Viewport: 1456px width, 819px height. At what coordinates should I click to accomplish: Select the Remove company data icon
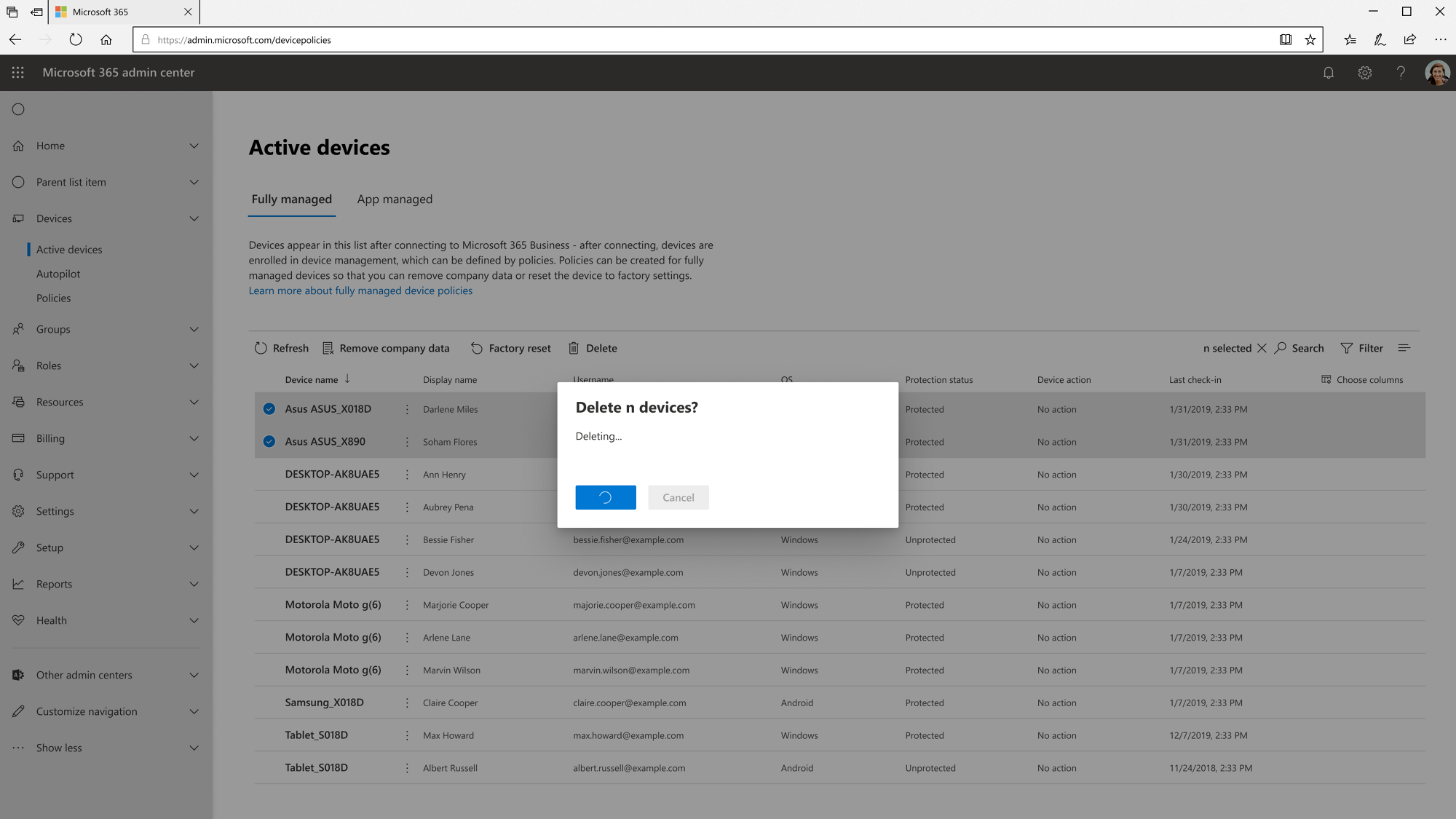coord(329,348)
